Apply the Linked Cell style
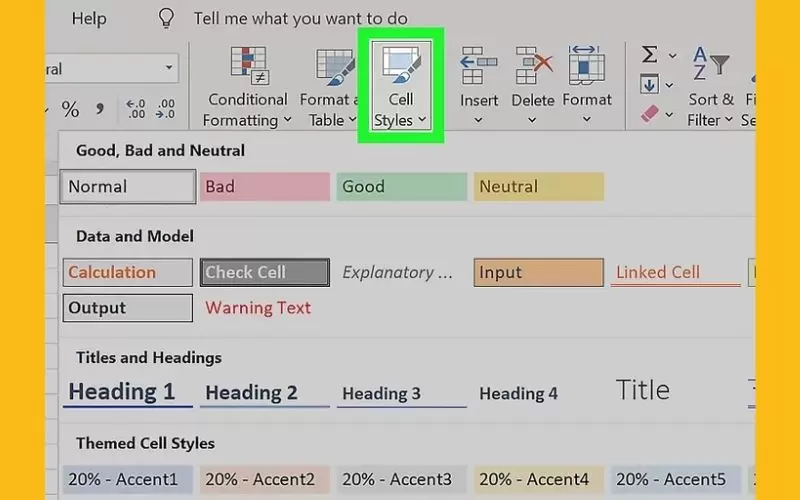The height and width of the screenshot is (500, 800). click(x=676, y=272)
